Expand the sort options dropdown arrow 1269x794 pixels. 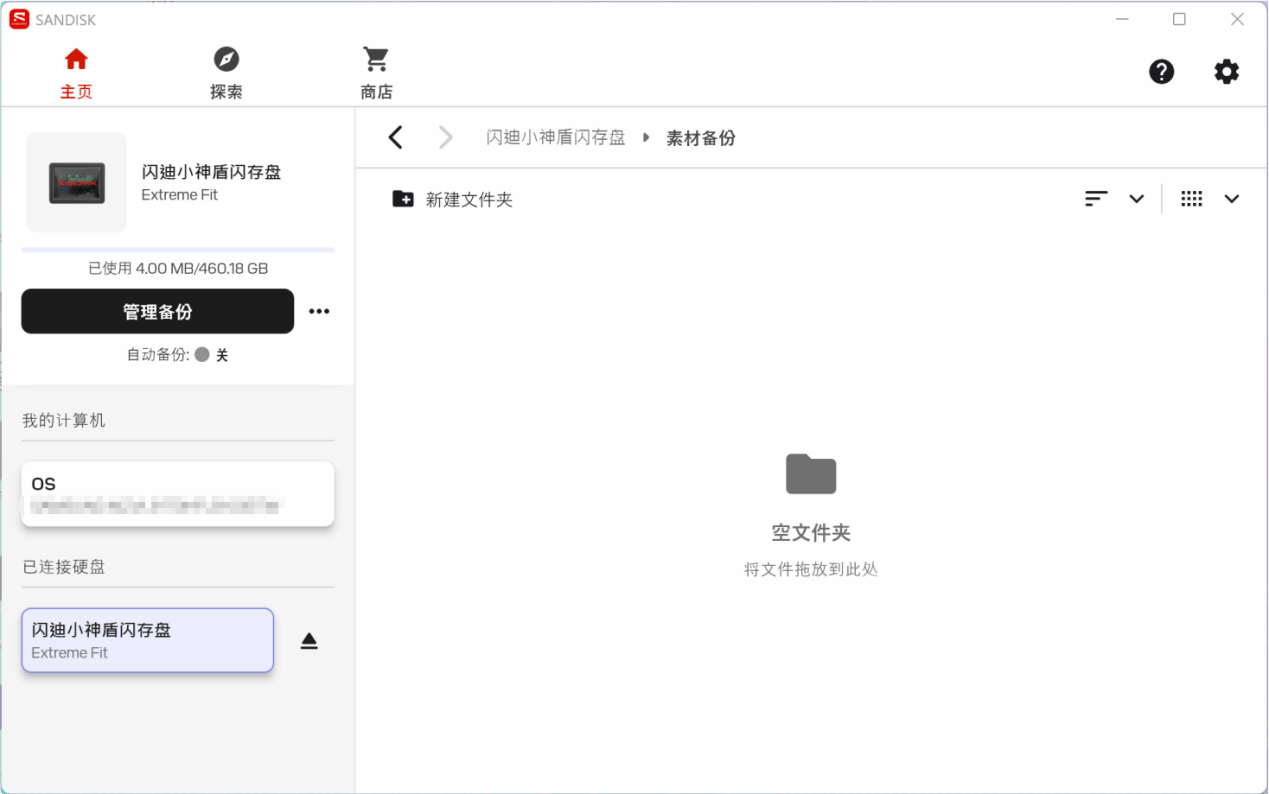[x=1136, y=199]
